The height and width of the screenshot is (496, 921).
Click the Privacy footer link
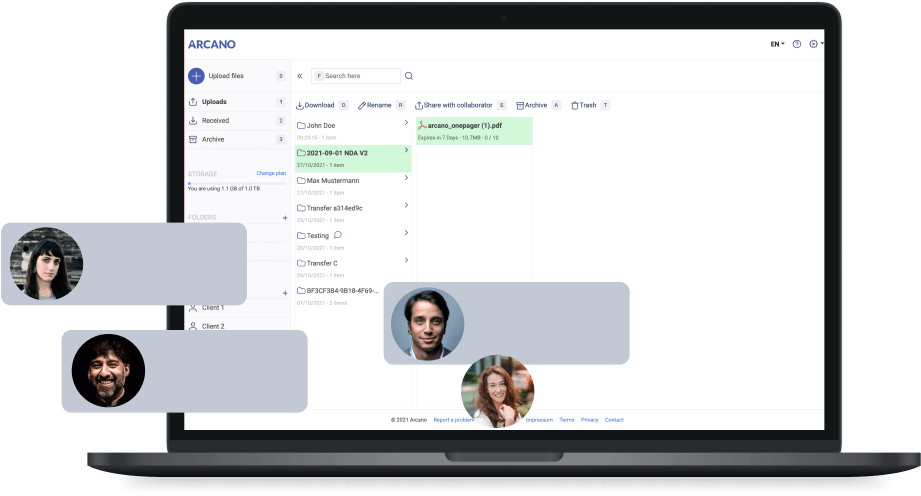pos(590,420)
